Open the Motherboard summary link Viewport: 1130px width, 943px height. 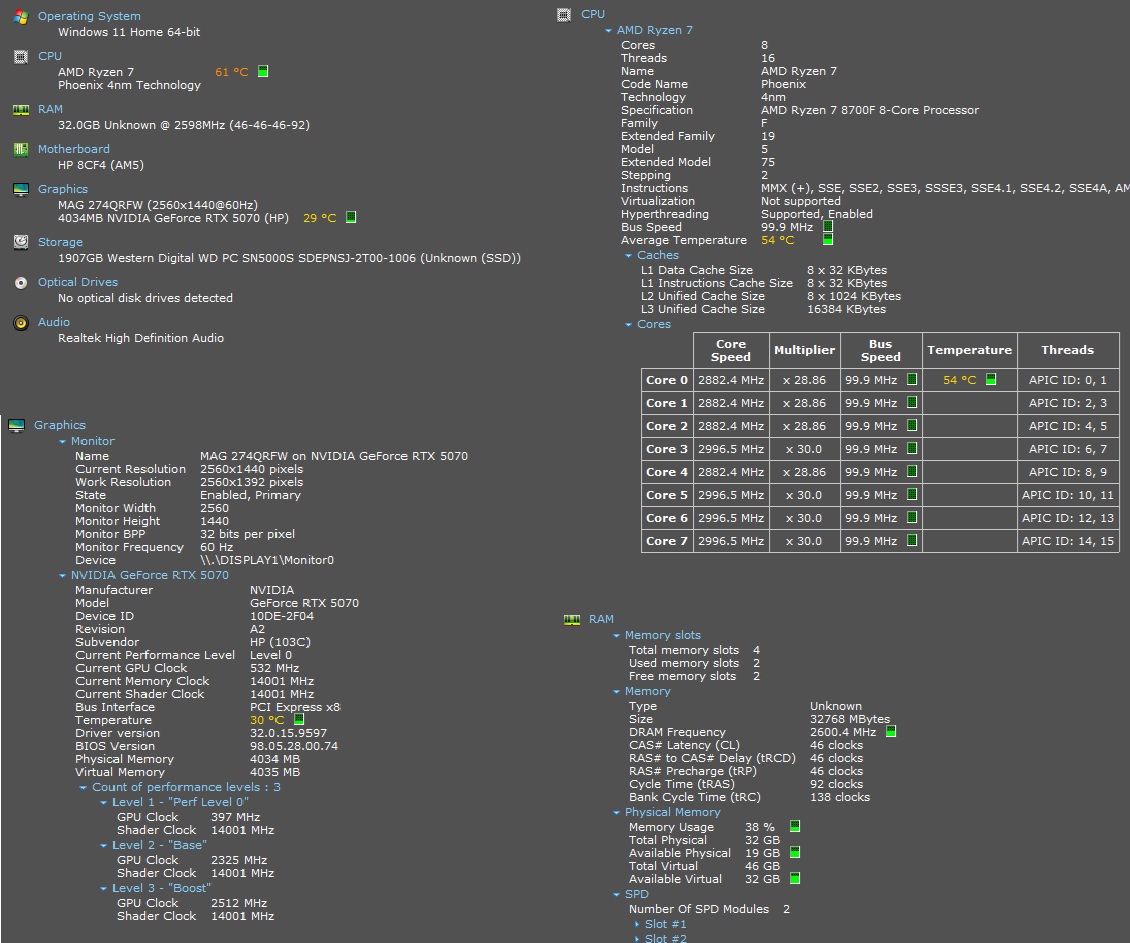(x=74, y=149)
